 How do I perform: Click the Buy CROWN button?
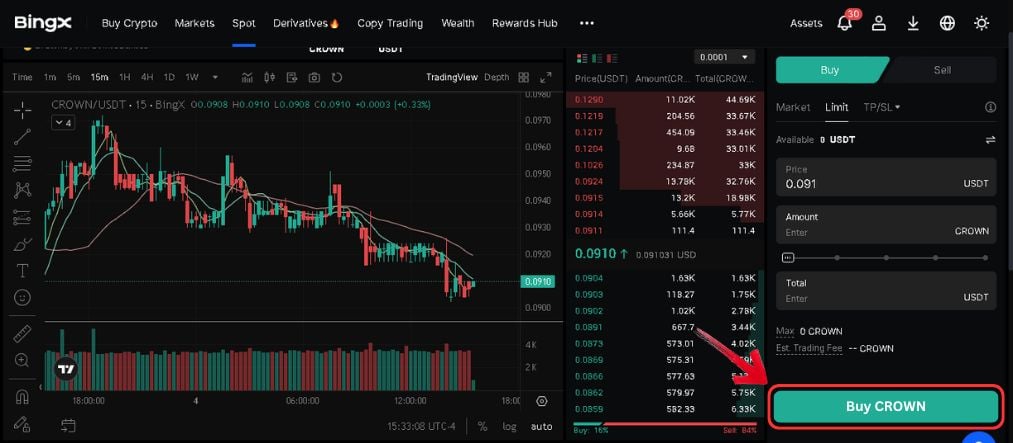(x=886, y=406)
